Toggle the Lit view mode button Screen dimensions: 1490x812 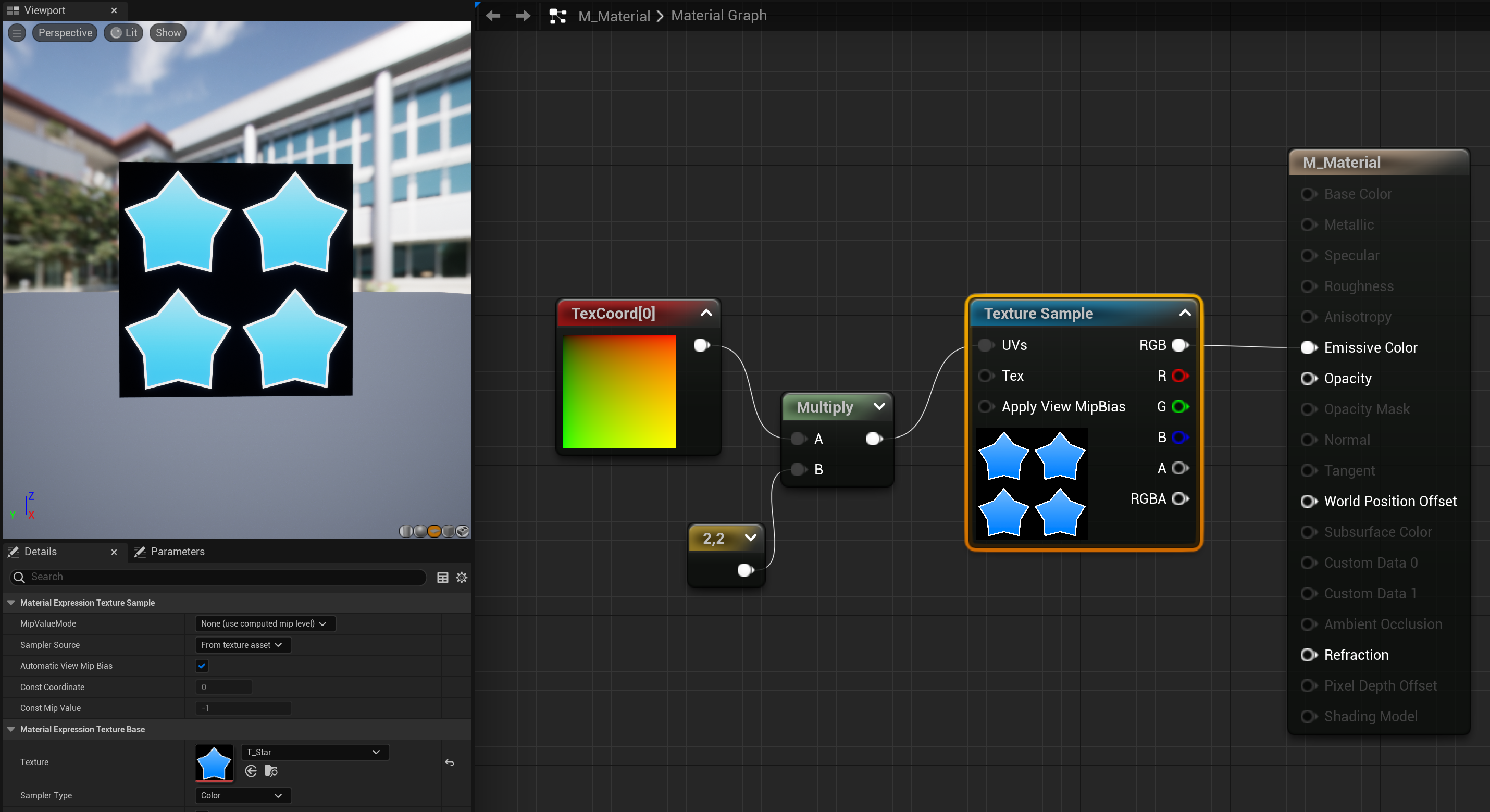124,33
